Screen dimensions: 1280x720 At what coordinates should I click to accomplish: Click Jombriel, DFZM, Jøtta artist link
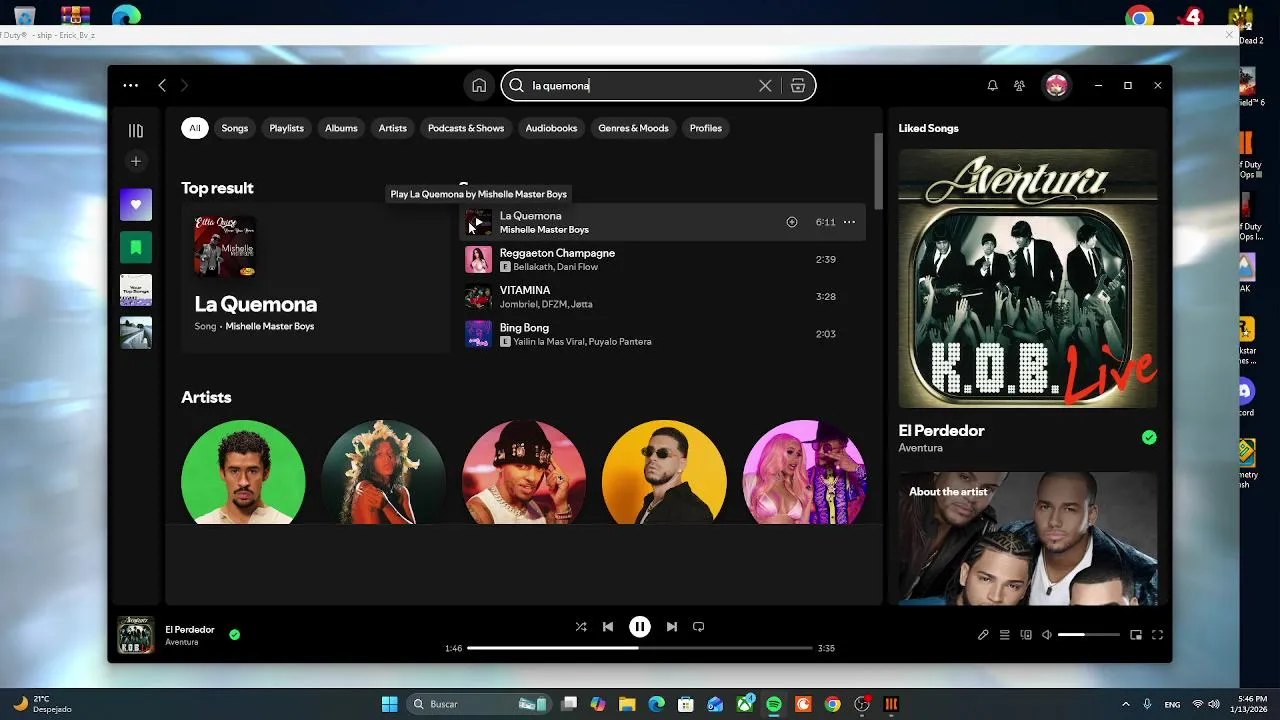(546, 304)
